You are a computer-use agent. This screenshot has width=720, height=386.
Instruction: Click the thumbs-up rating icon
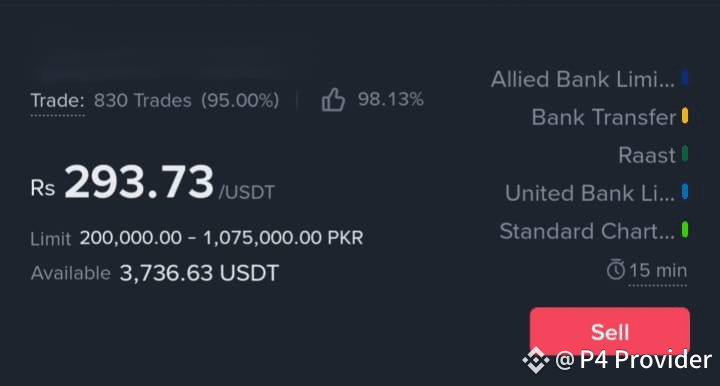click(333, 100)
